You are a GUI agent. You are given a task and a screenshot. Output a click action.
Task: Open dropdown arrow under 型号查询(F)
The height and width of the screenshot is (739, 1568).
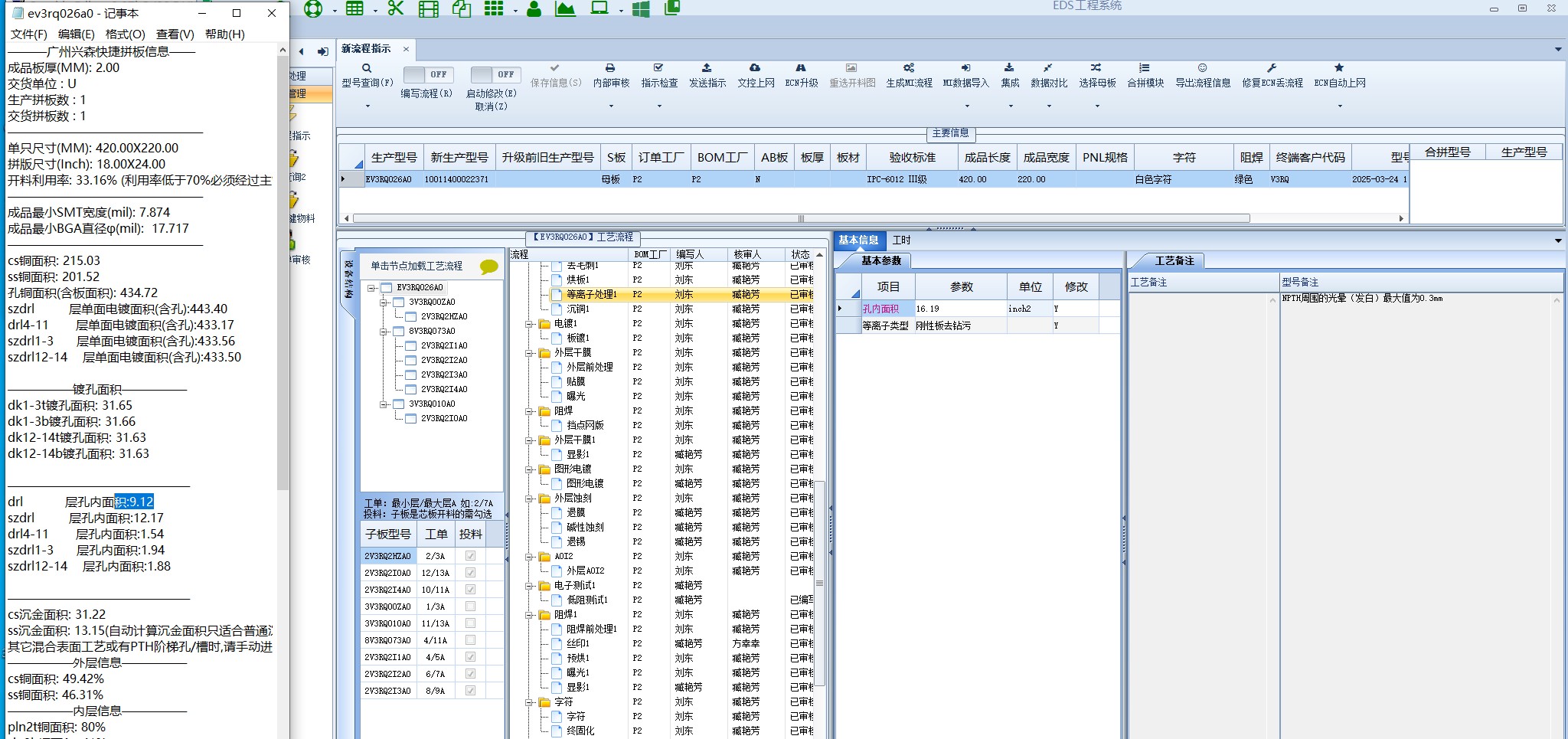coord(367,106)
